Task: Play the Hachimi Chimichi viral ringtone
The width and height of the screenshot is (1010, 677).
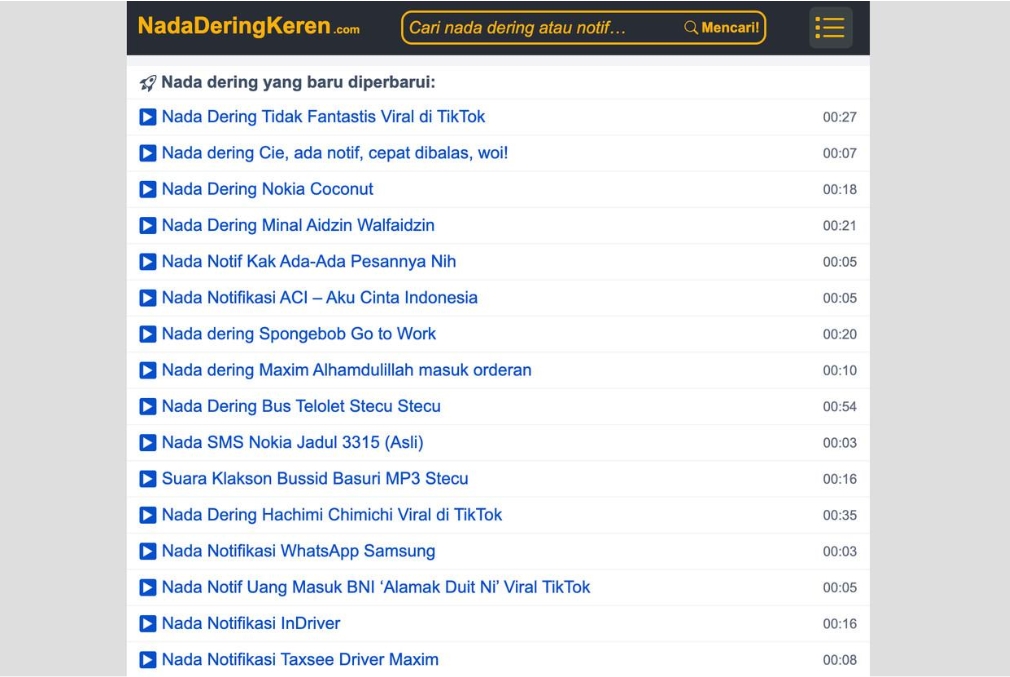Action: (148, 515)
